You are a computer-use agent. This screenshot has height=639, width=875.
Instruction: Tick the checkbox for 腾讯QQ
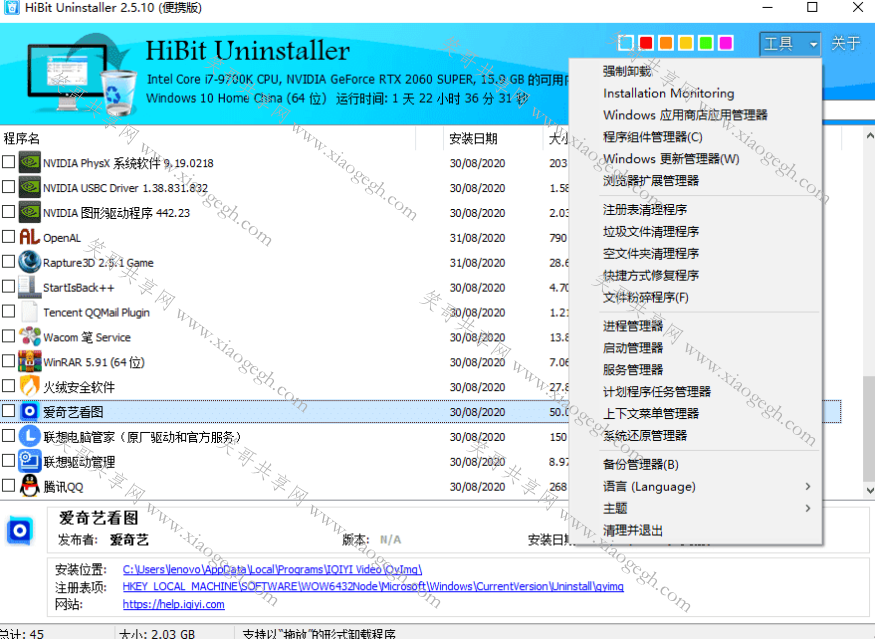[8, 486]
